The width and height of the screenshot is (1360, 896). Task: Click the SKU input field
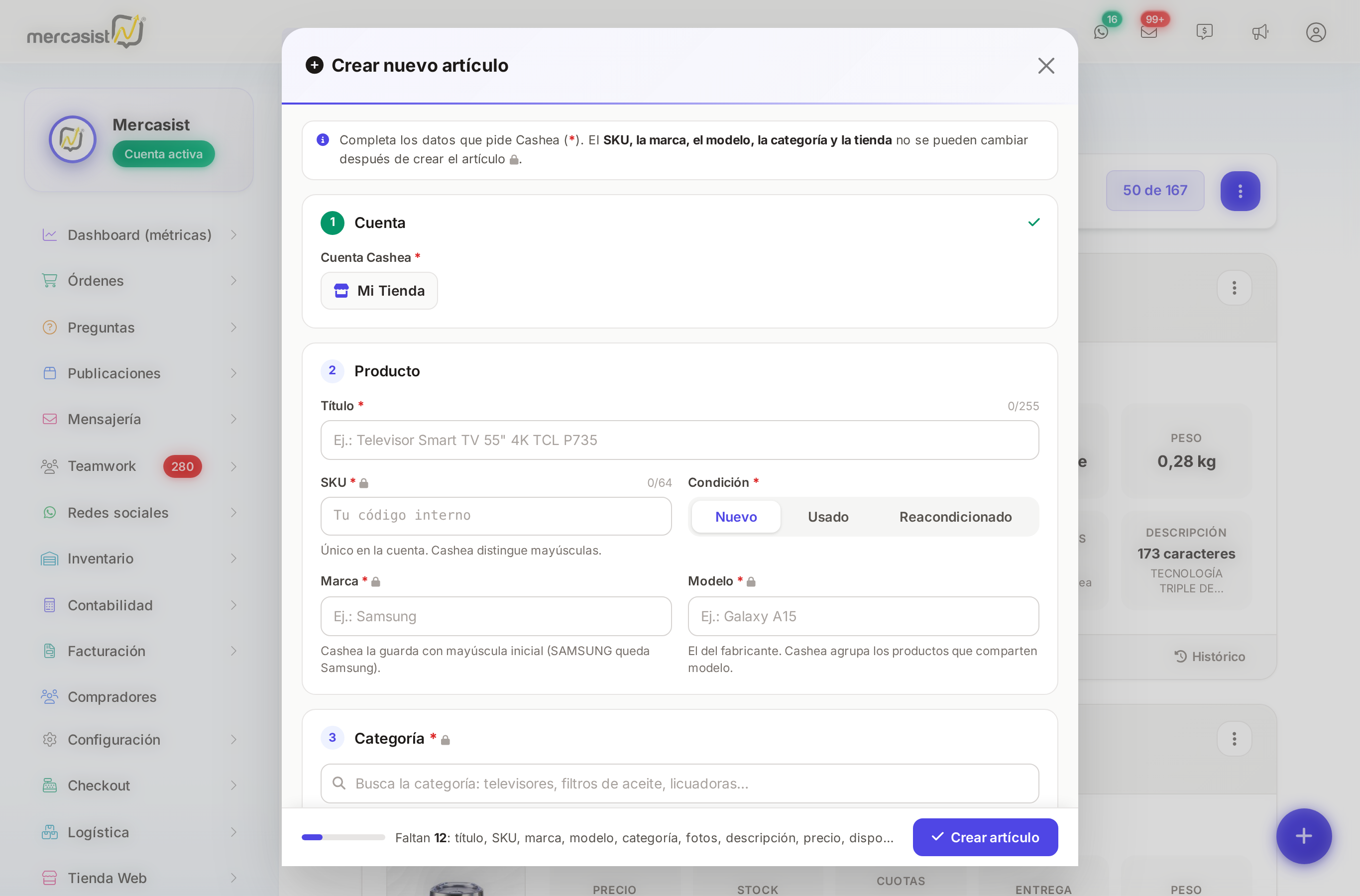coord(496,516)
